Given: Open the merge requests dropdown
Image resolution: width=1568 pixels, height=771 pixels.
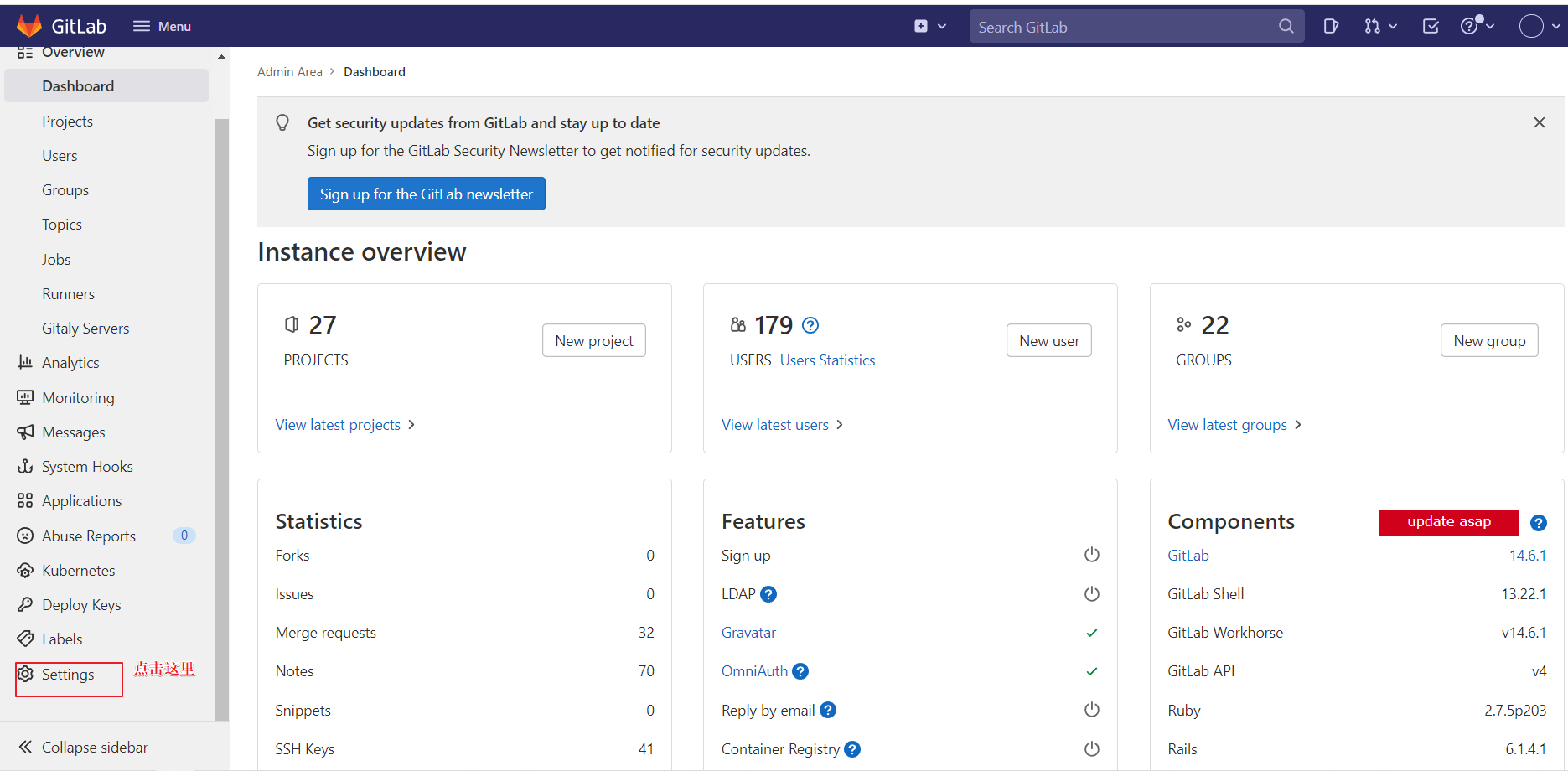Looking at the screenshot, I should 1379,27.
